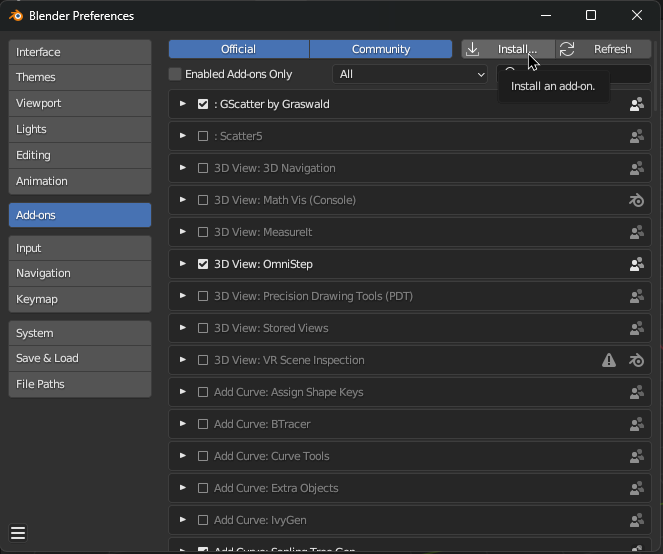Screen dimensions: 663x554
Task: Click the community icon on 3D Navigation row
Action: (636, 168)
